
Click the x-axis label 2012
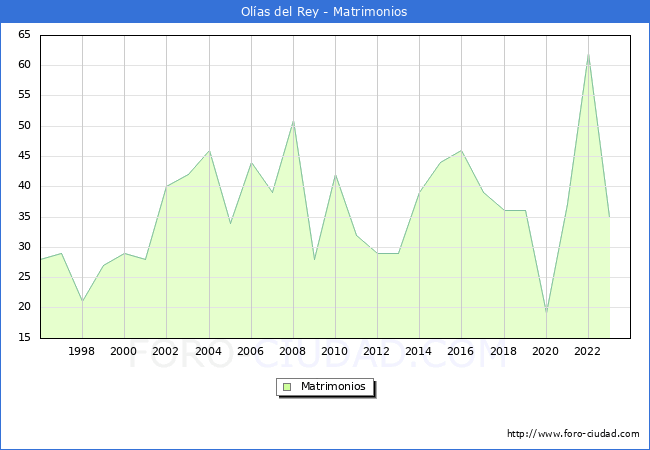click(x=376, y=351)
